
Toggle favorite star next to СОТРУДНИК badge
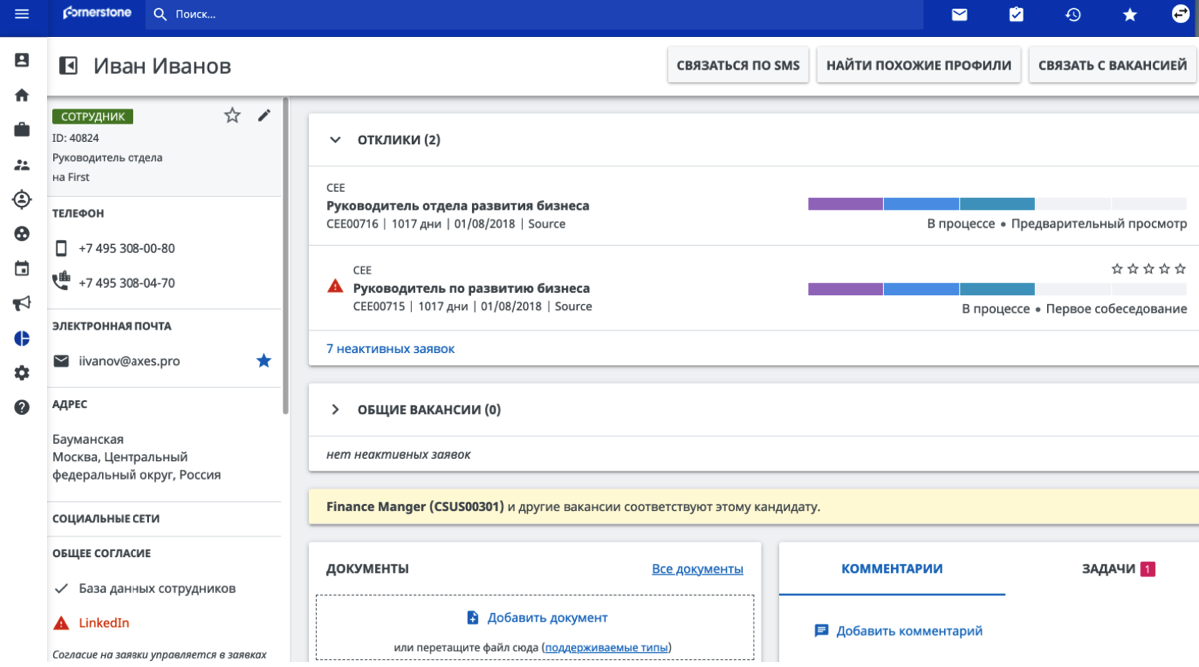point(232,115)
